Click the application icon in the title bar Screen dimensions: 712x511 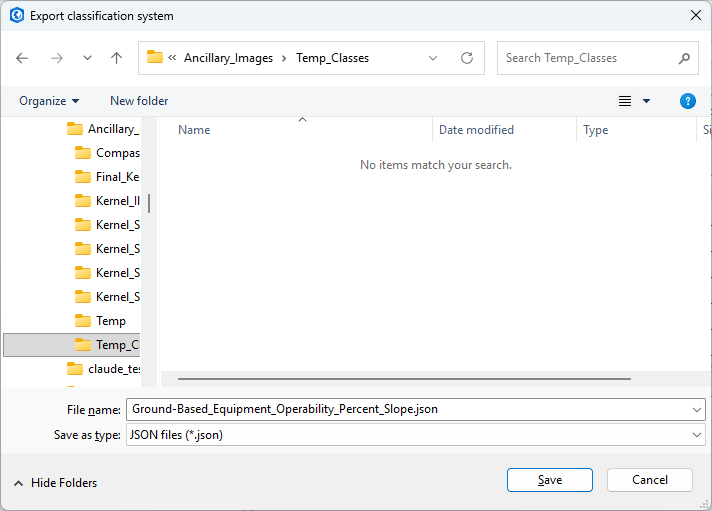(x=16, y=15)
